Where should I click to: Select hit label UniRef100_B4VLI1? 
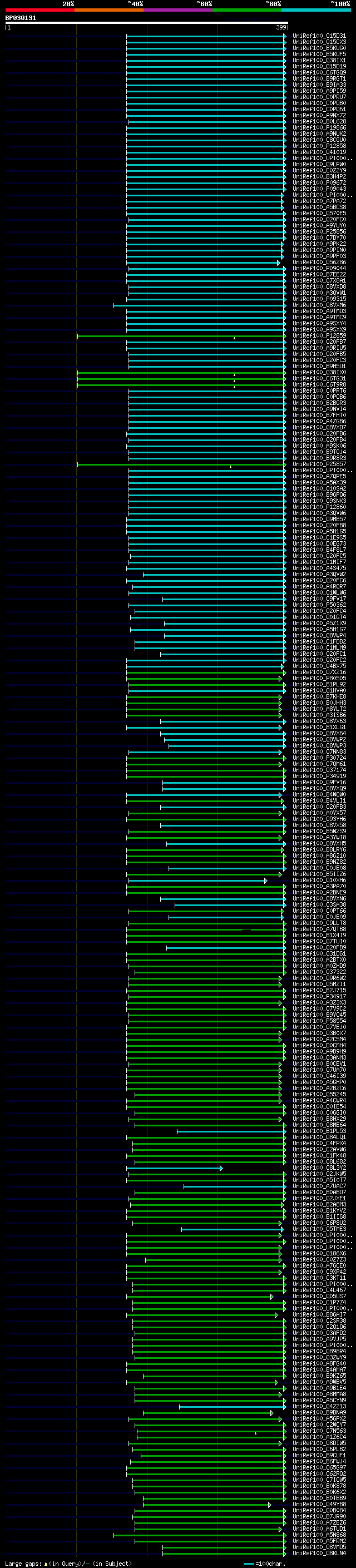(319, 801)
